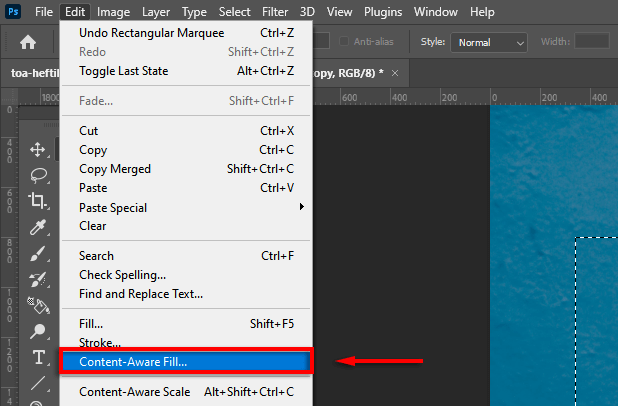Select the History Brush tool

(38, 279)
